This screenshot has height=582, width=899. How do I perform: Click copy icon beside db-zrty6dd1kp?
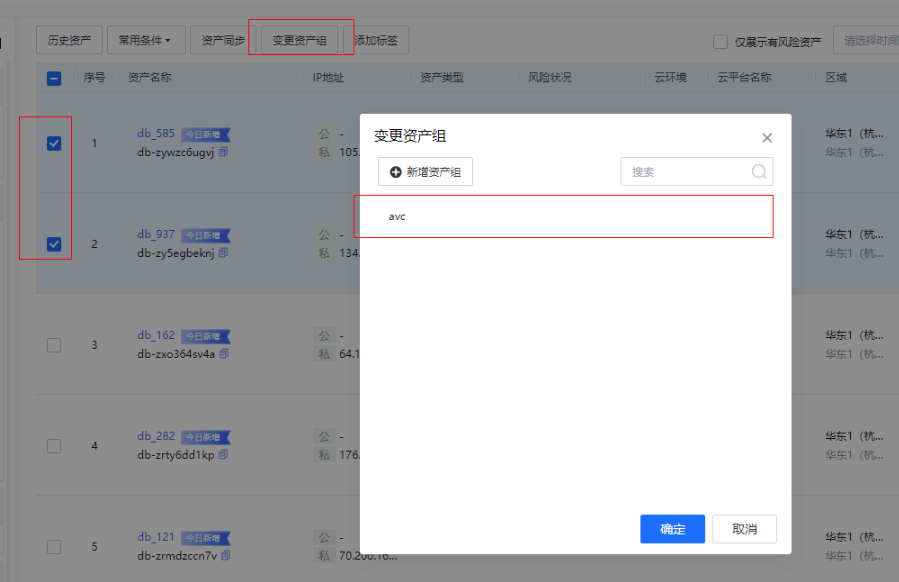[x=223, y=455]
